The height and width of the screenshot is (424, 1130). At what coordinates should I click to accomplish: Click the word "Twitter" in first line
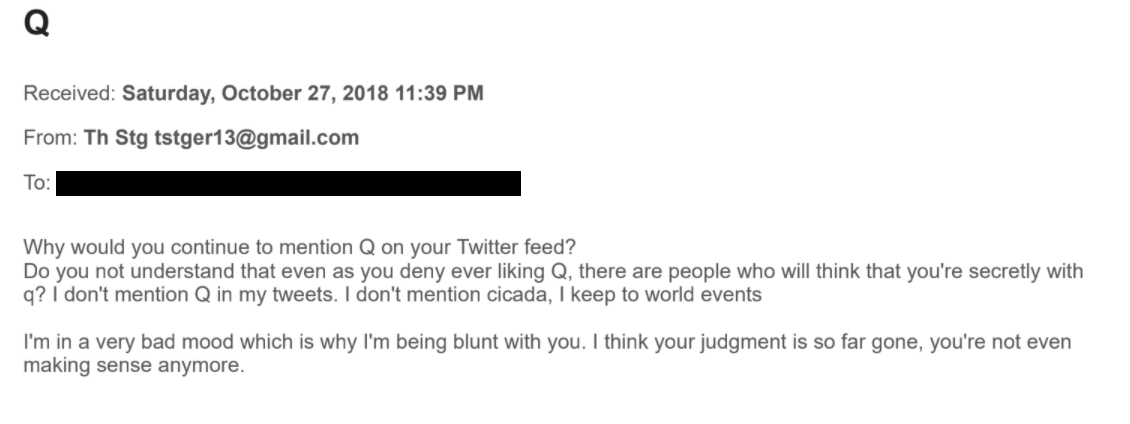click(487, 247)
